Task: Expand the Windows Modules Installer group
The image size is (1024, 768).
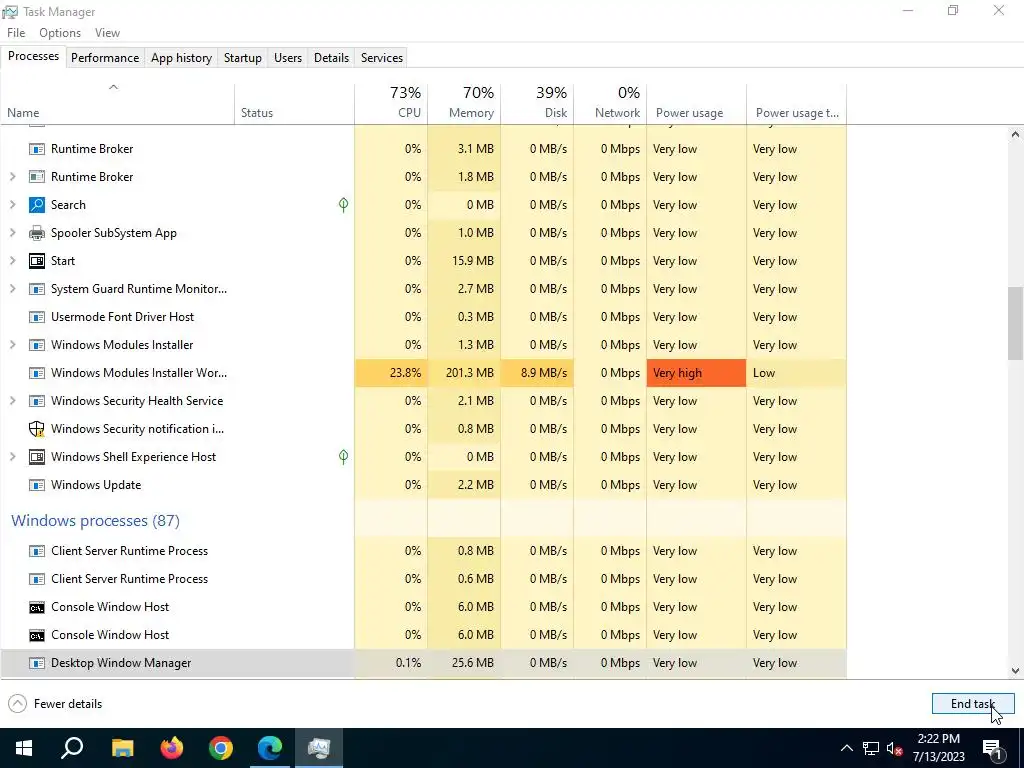Action: pyautogui.click(x=12, y=345)
